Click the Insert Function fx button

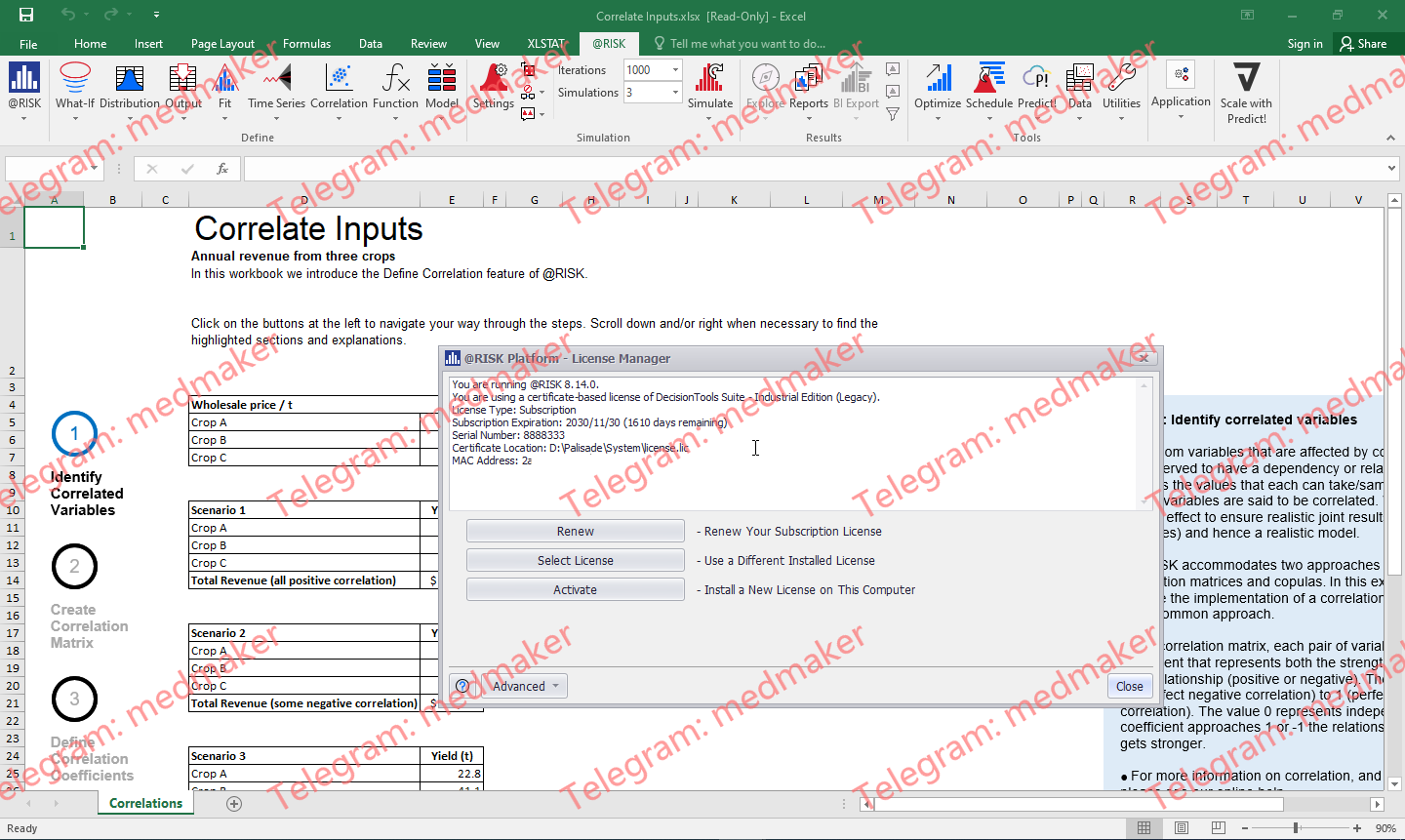pyautogui.click(x=222, y=169)
